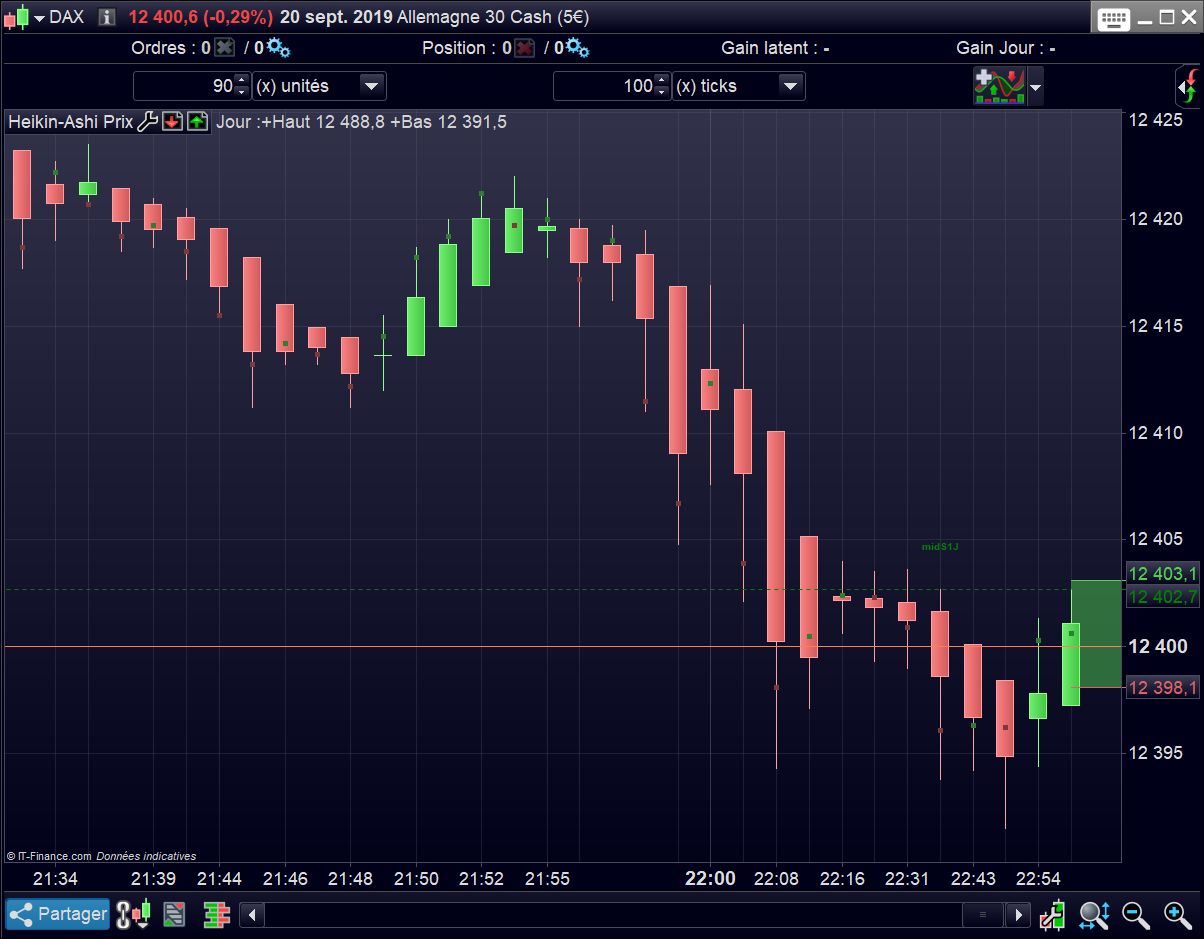Click the 12 395 price axis label
The image size is (1204, 939).
tap(1156, 753)
